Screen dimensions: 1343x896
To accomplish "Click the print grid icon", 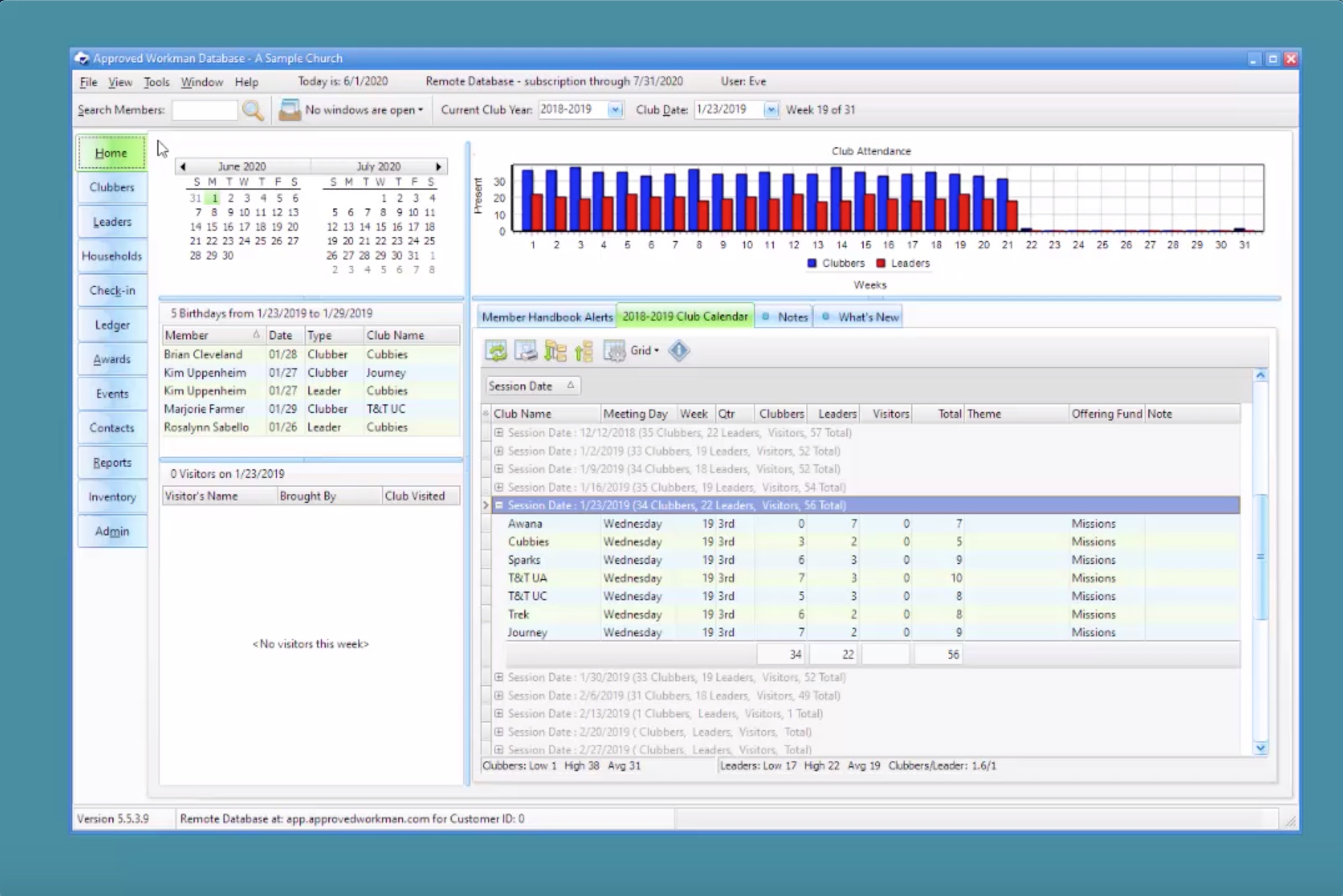I will [525, 351].
